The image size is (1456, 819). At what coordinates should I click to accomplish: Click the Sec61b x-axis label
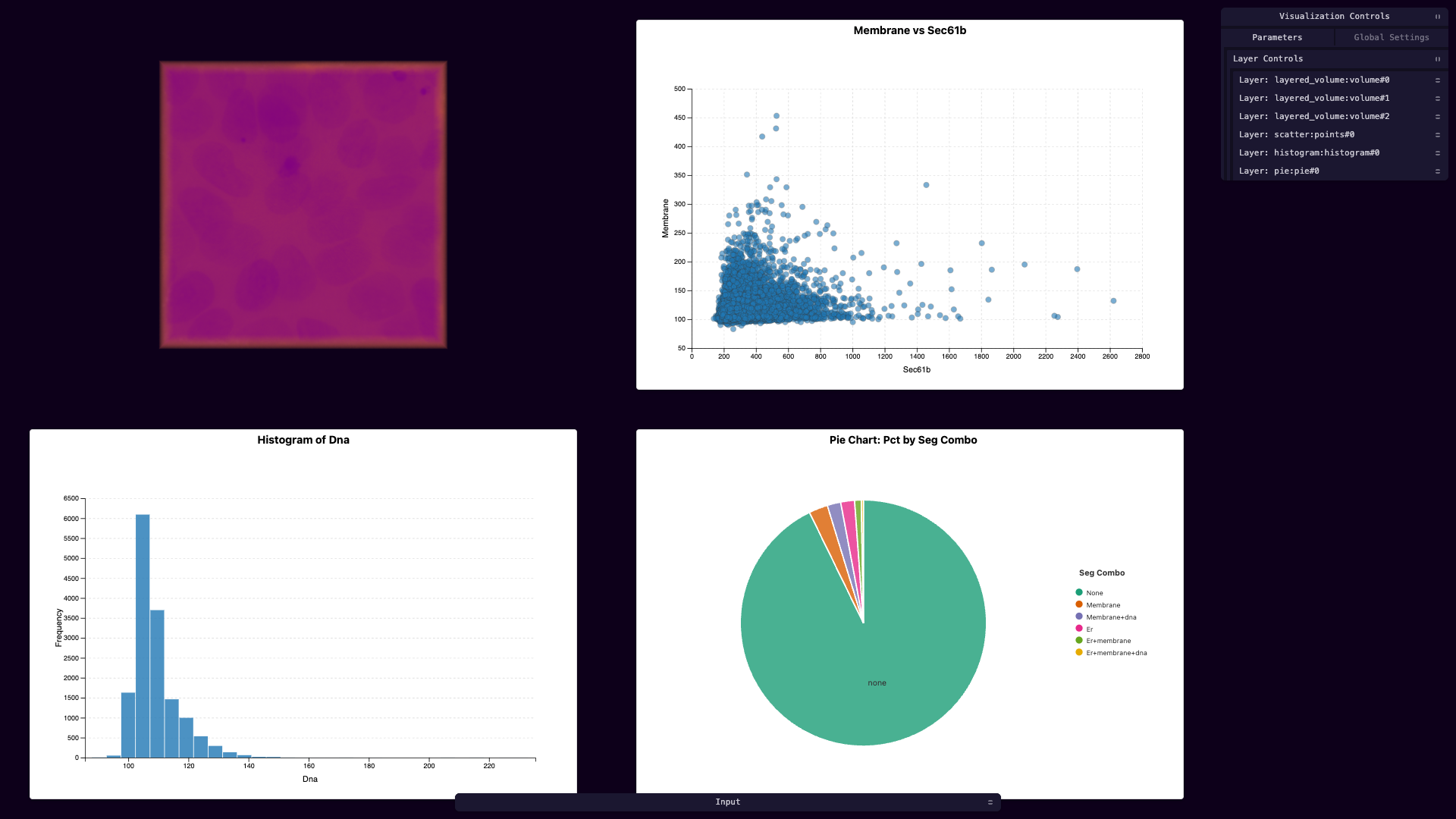coord(916,370)
